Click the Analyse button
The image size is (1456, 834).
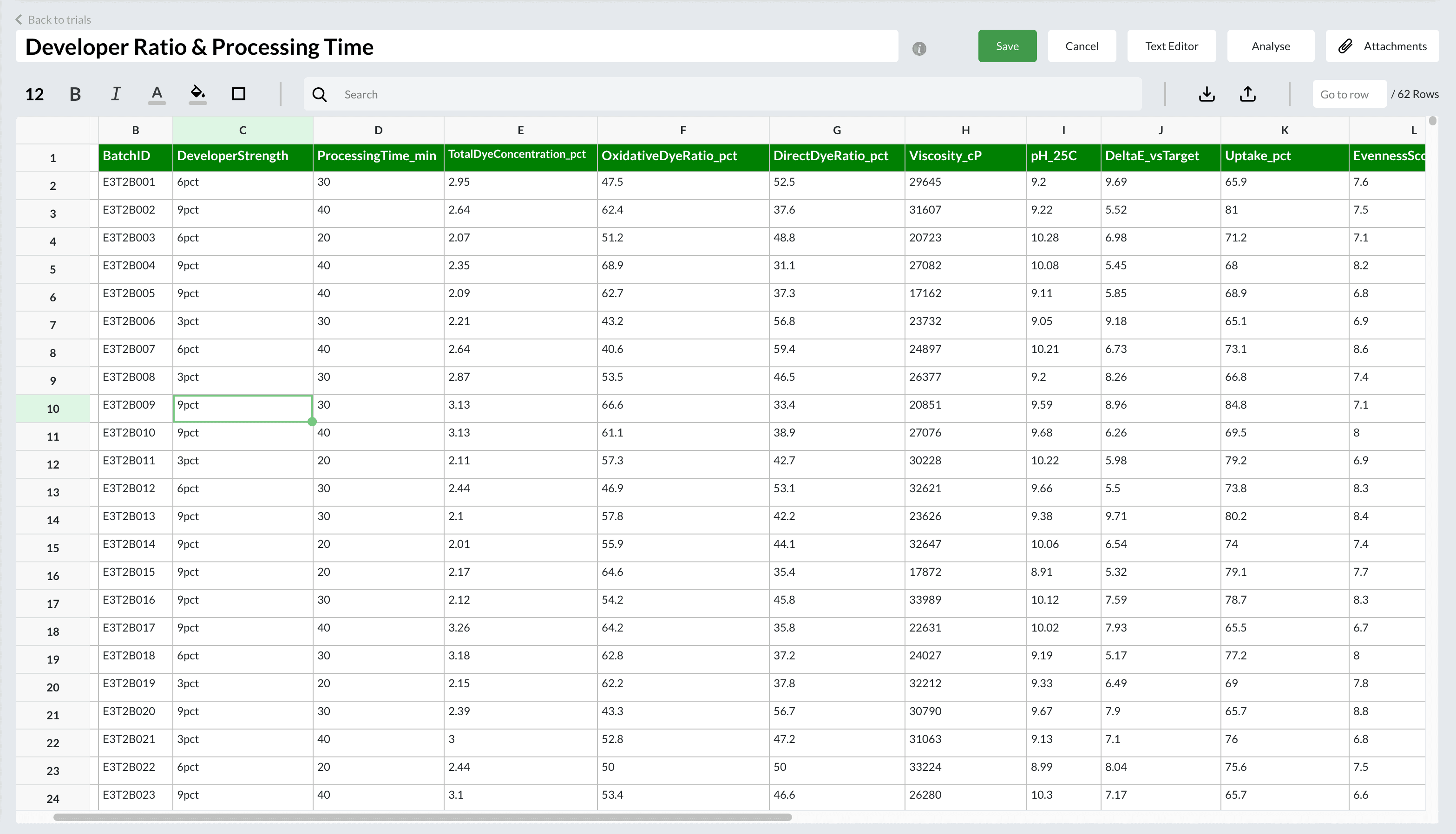[x=1270, y=46]
